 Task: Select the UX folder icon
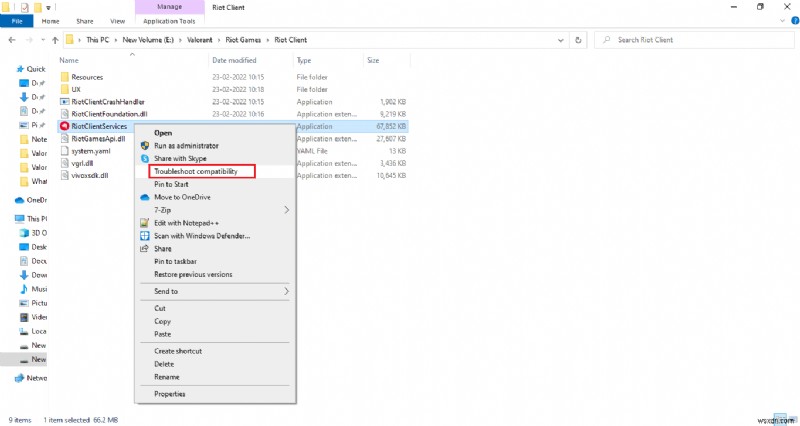point(64,89)
